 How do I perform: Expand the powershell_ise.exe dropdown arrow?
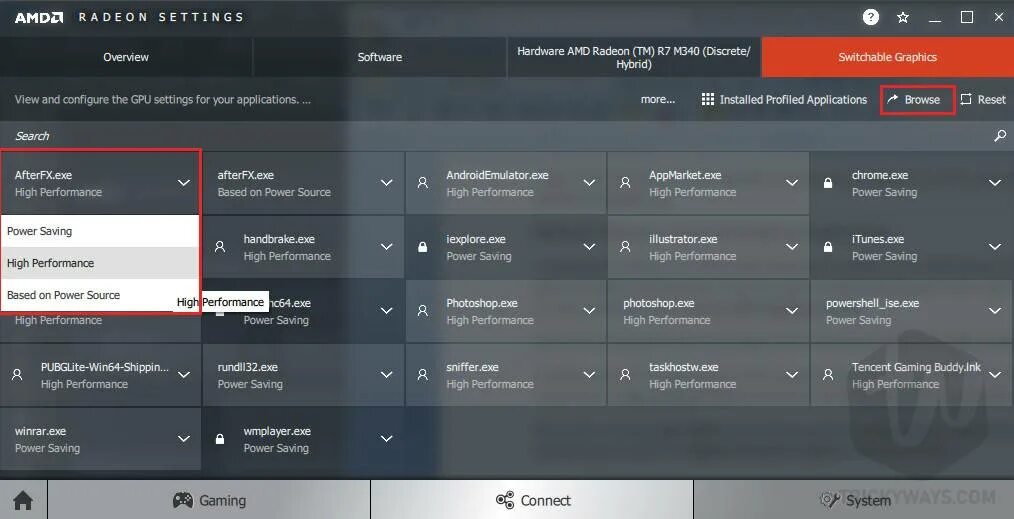tap(995, 311)
